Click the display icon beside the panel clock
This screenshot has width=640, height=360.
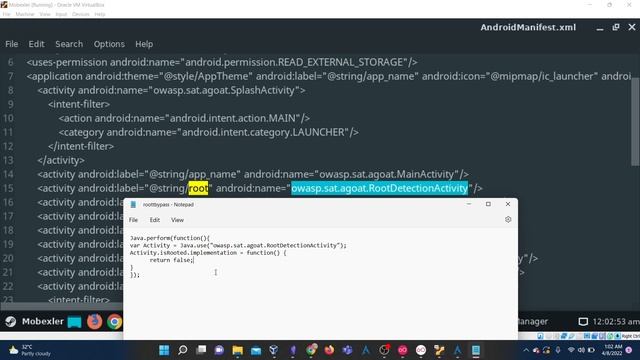tap(583, 322)
